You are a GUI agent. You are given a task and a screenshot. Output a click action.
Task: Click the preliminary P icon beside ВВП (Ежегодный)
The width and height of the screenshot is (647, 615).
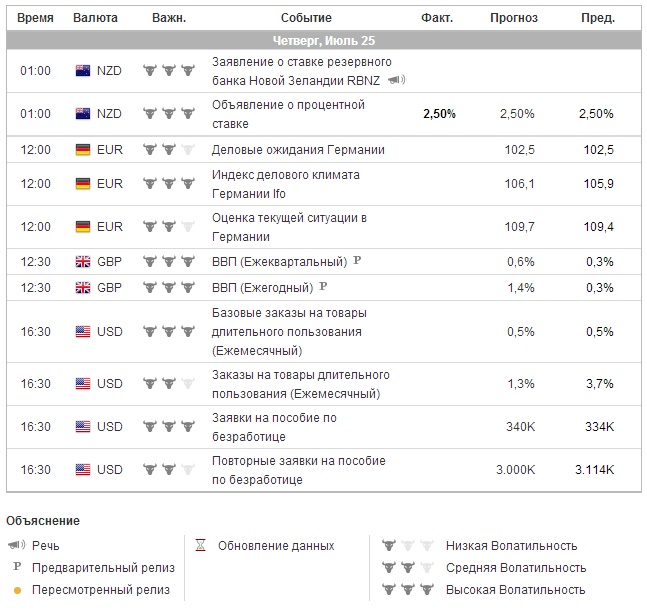(x=323, y=287)
